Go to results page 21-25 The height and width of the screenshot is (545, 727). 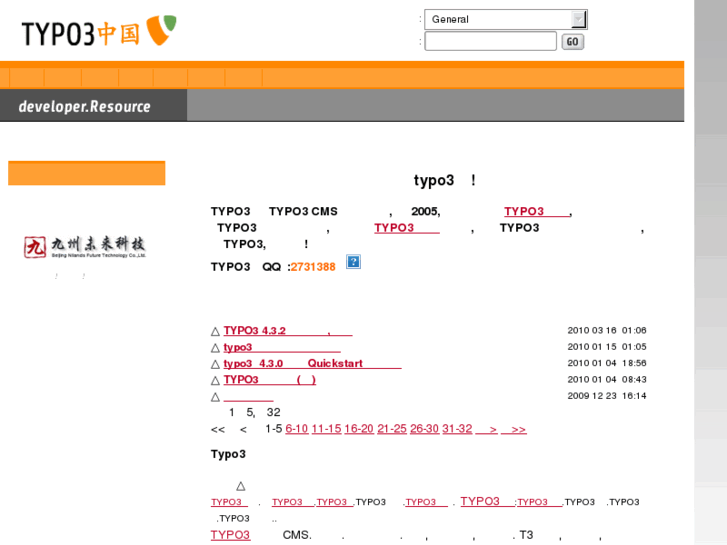point(392,429)
